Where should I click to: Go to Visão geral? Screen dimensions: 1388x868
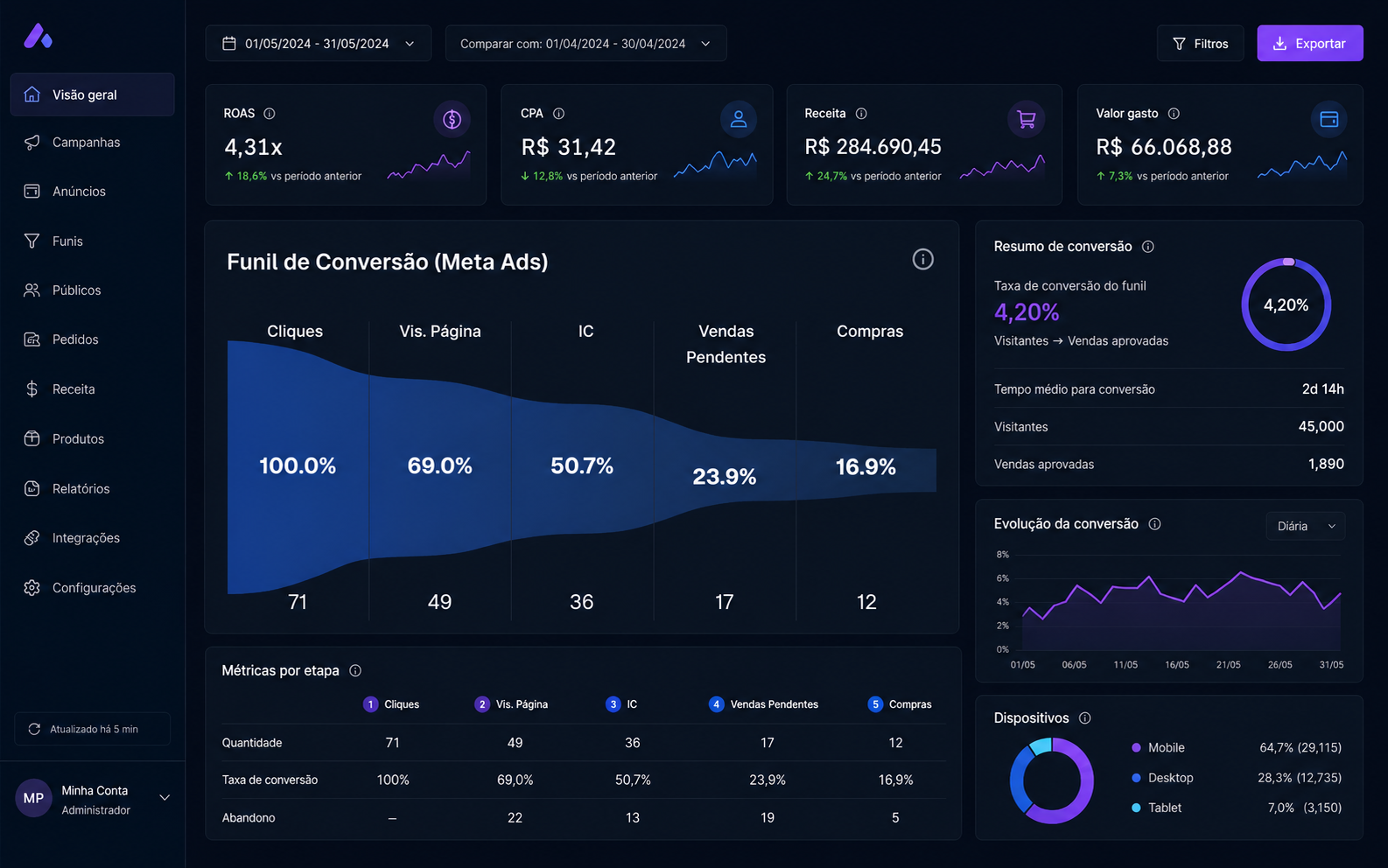(x=92, y=94)
